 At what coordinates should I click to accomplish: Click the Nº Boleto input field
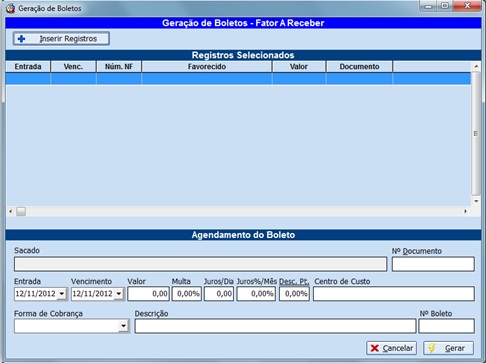(446, 326)
